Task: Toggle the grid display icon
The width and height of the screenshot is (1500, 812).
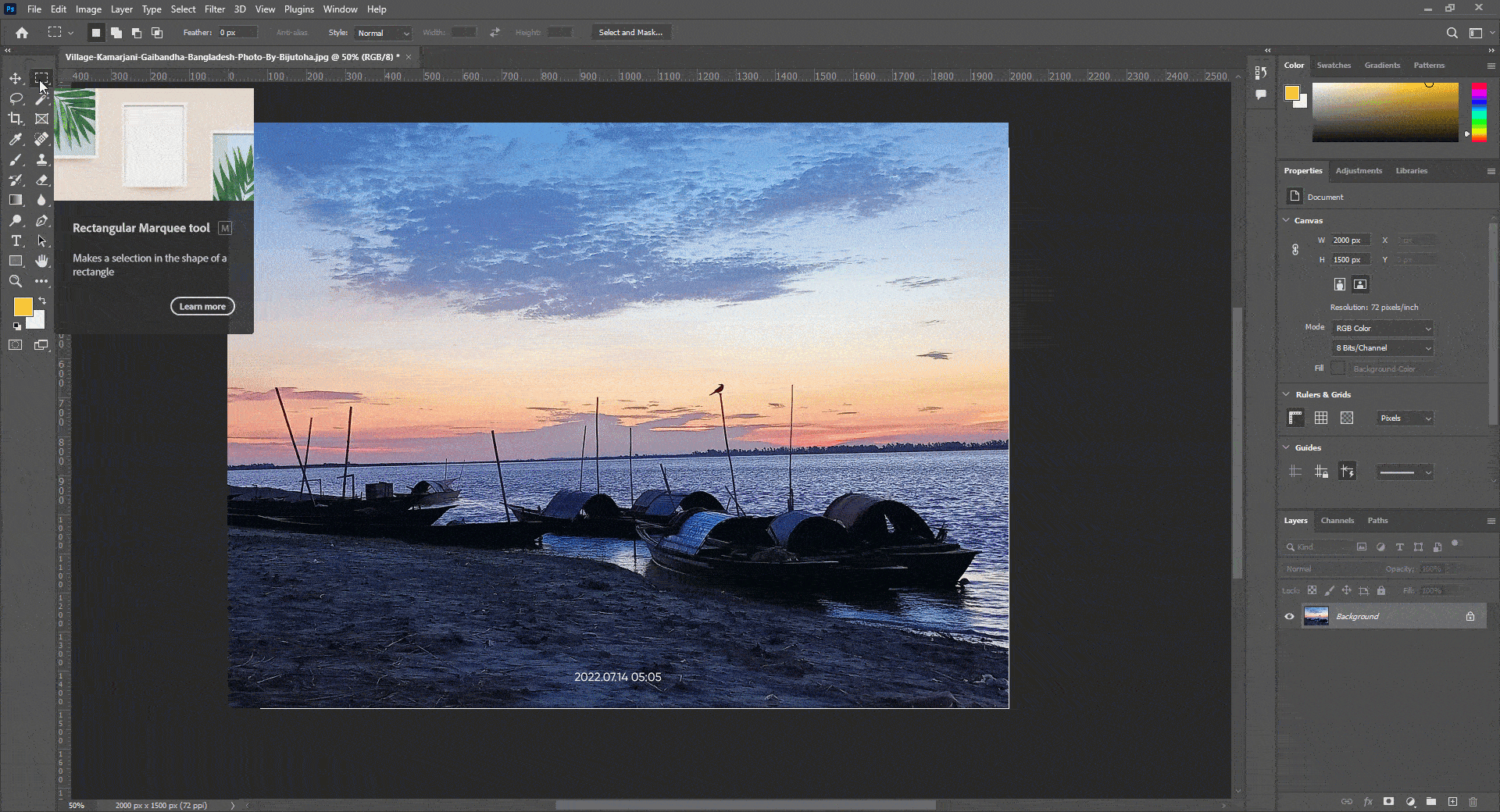Action: 1321,418
